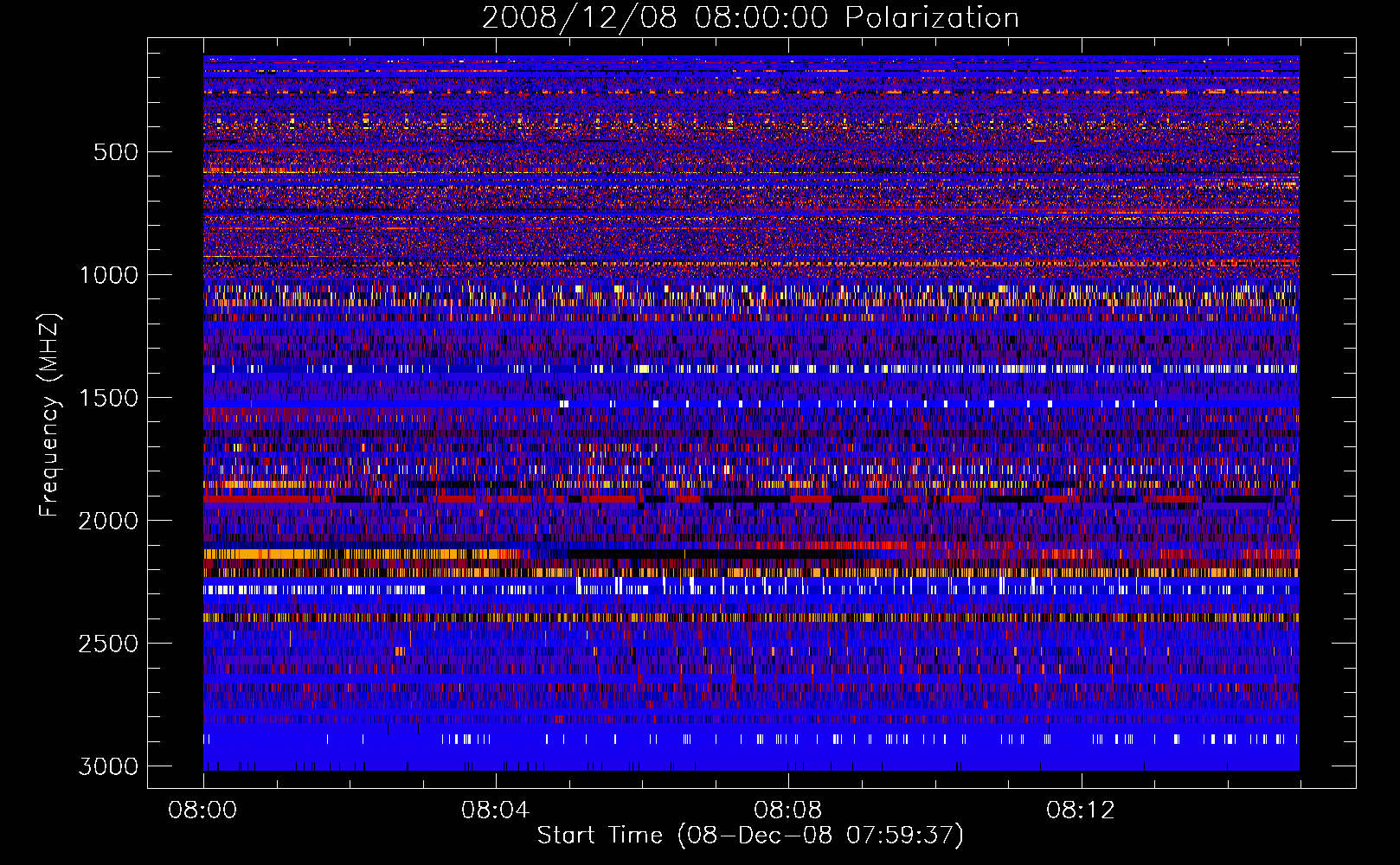Screen dimensions: 1400x865
Task: Click the 08:08 time tick label
Action: tap(787, 811)
